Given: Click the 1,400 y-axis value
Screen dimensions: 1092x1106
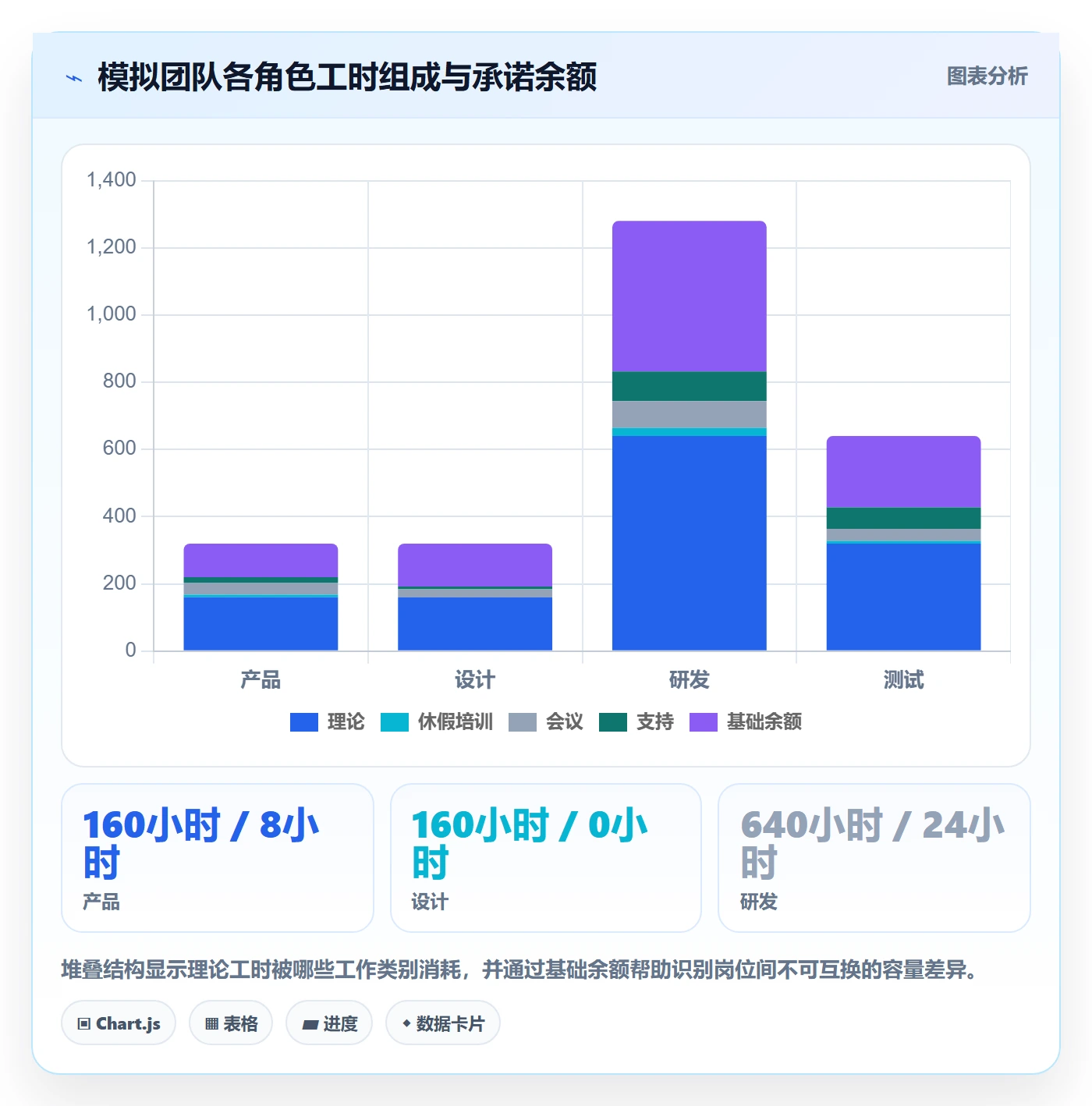Looking at the screenshot, I should pyautogui.click(x=112, y=180).
